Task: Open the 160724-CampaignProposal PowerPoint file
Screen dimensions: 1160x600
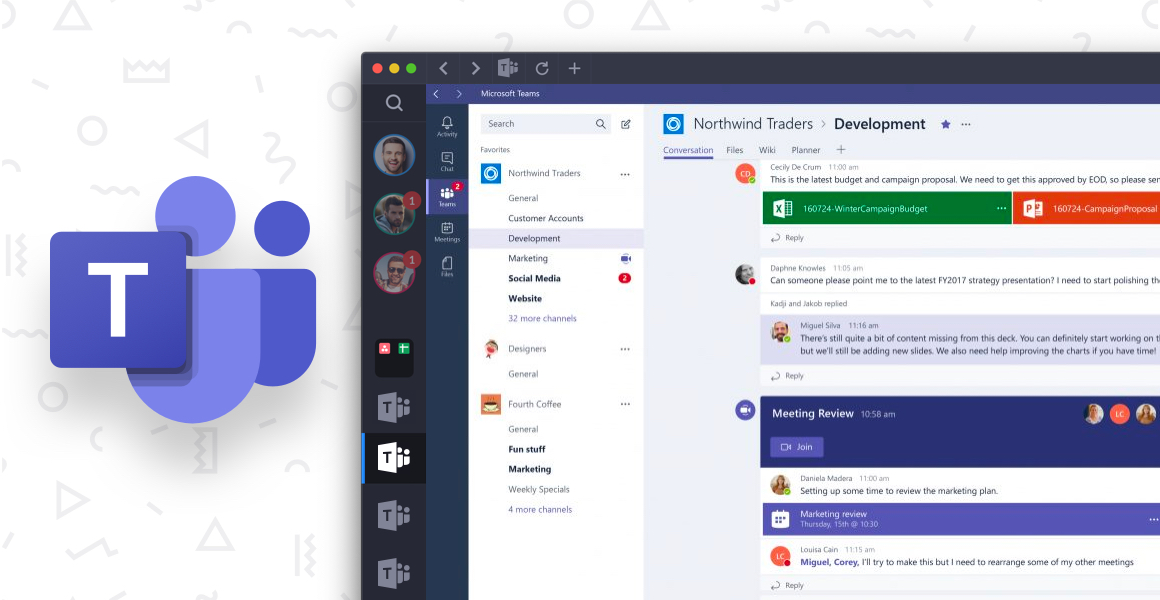Action: [x=1087, y=209]
